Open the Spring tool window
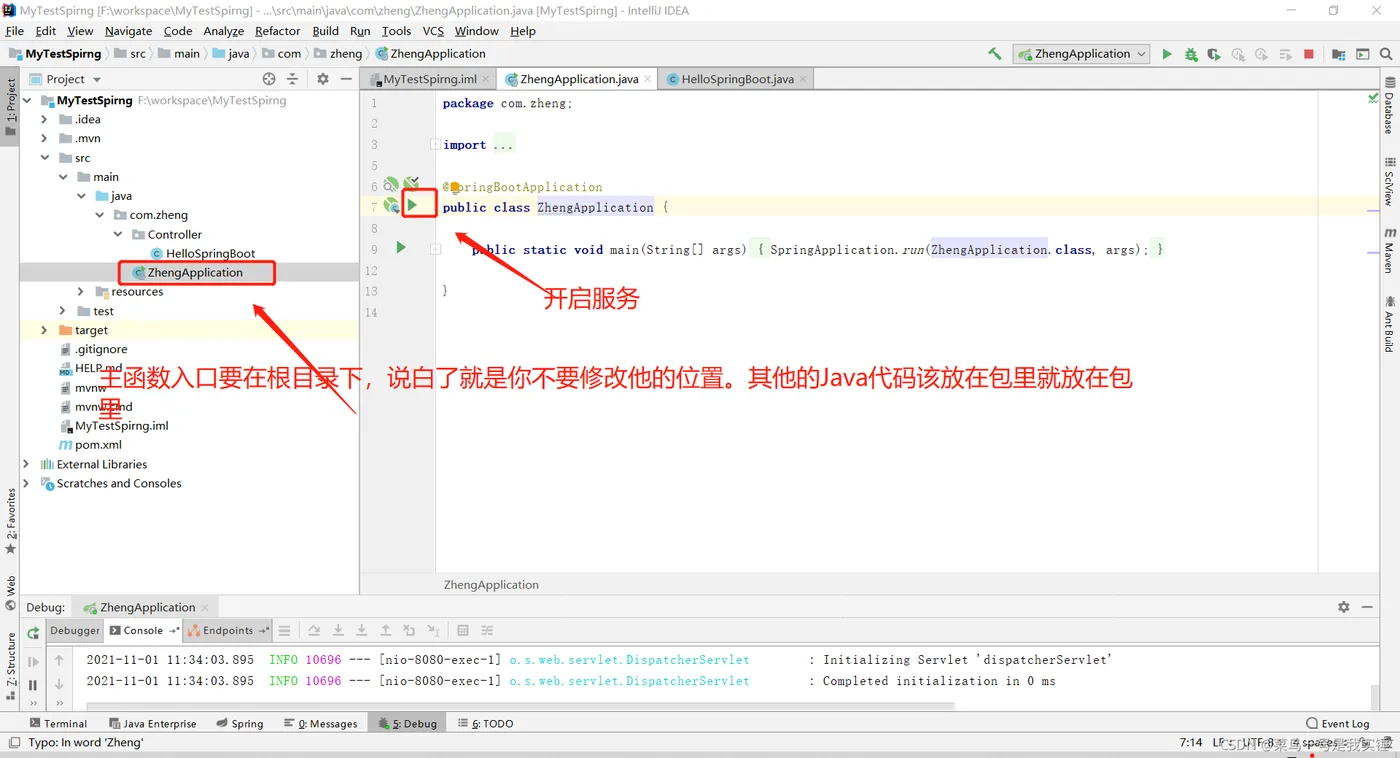The image size is (1400, 758). [239, 723]
